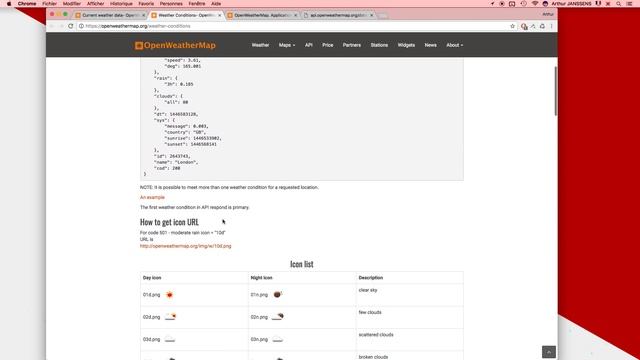Click the 02n.png few clouds night icon

coord(278,316)
